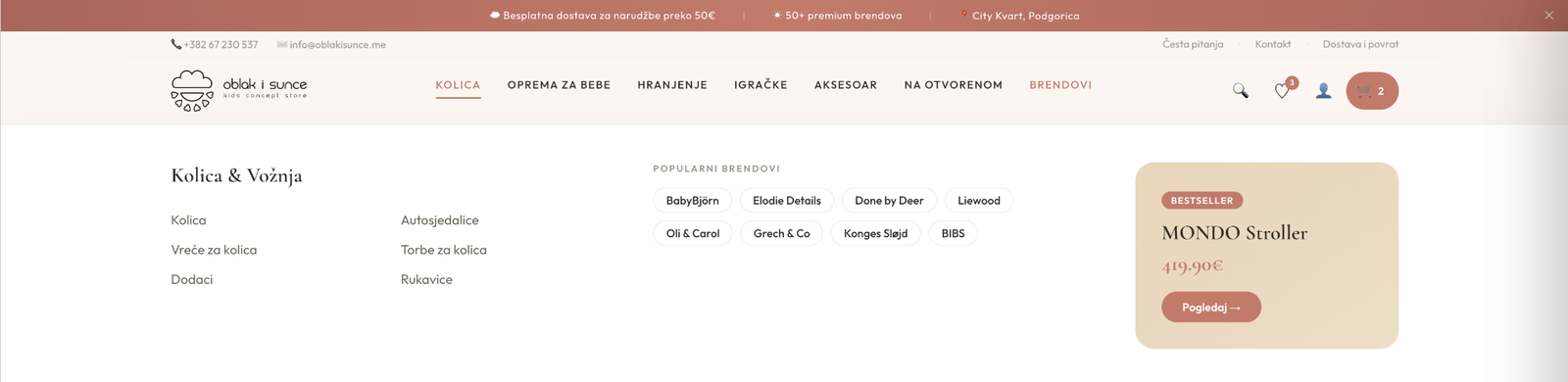Select Oli & Carol brand chip
The image size is (1568, 382).
(693, 233)
